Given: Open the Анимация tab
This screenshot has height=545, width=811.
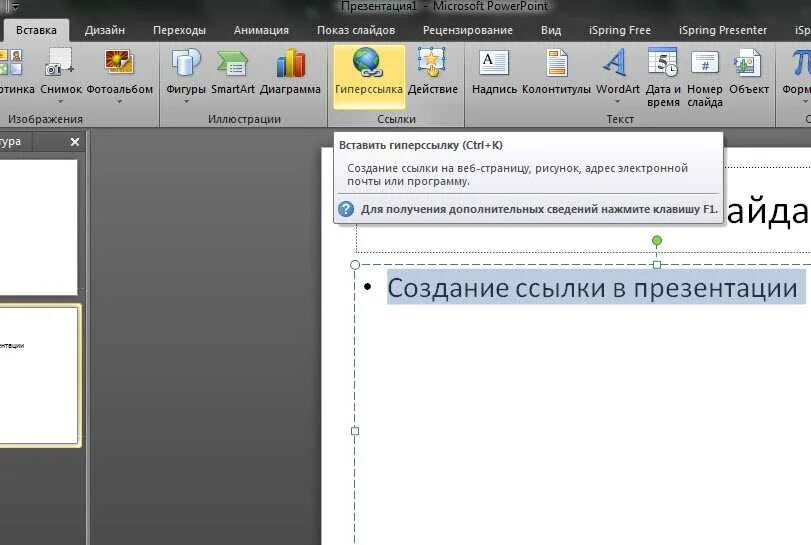Looking at the screenshot, I should click(x=261, y=31).
